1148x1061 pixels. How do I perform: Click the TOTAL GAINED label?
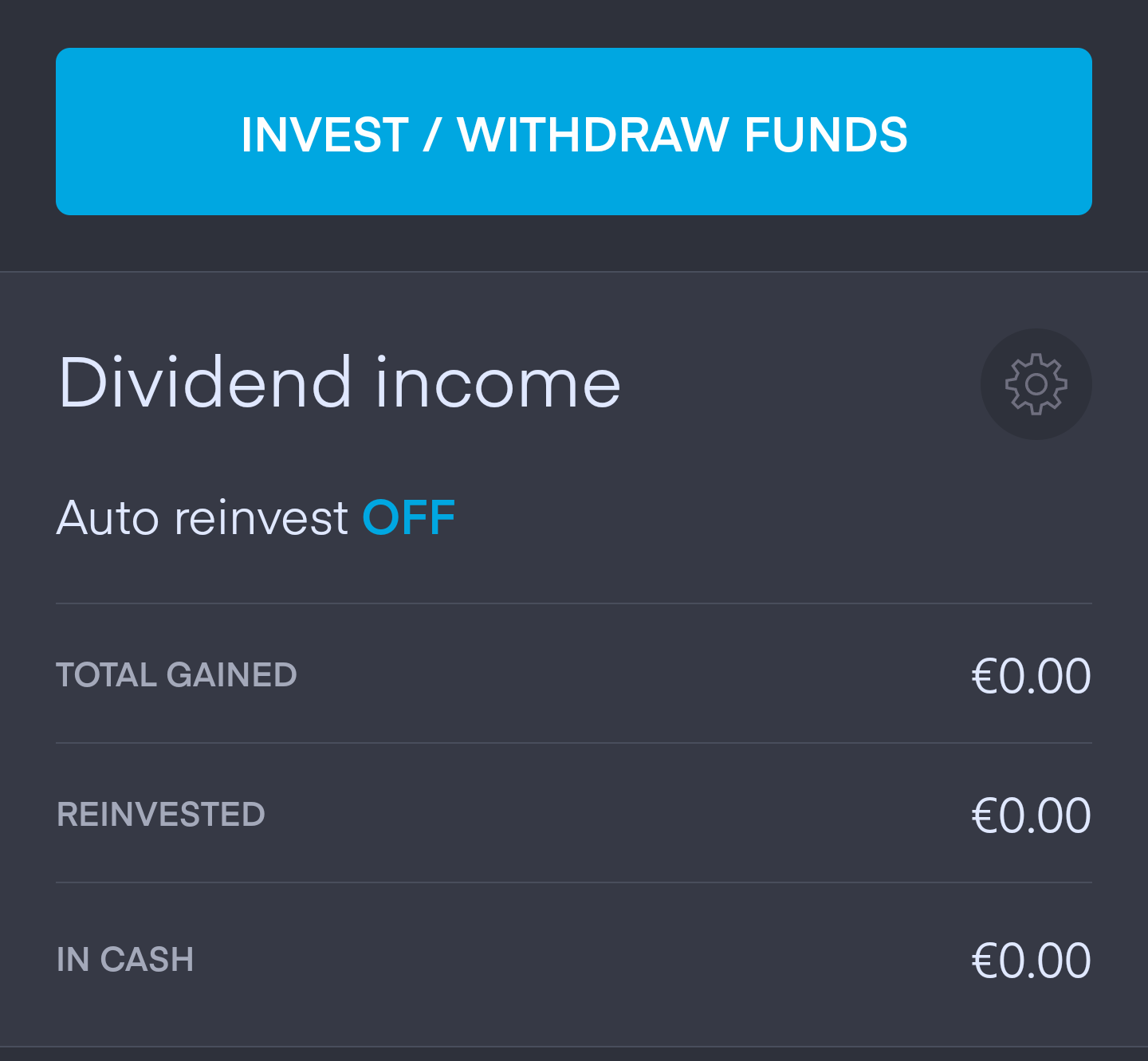176,675
